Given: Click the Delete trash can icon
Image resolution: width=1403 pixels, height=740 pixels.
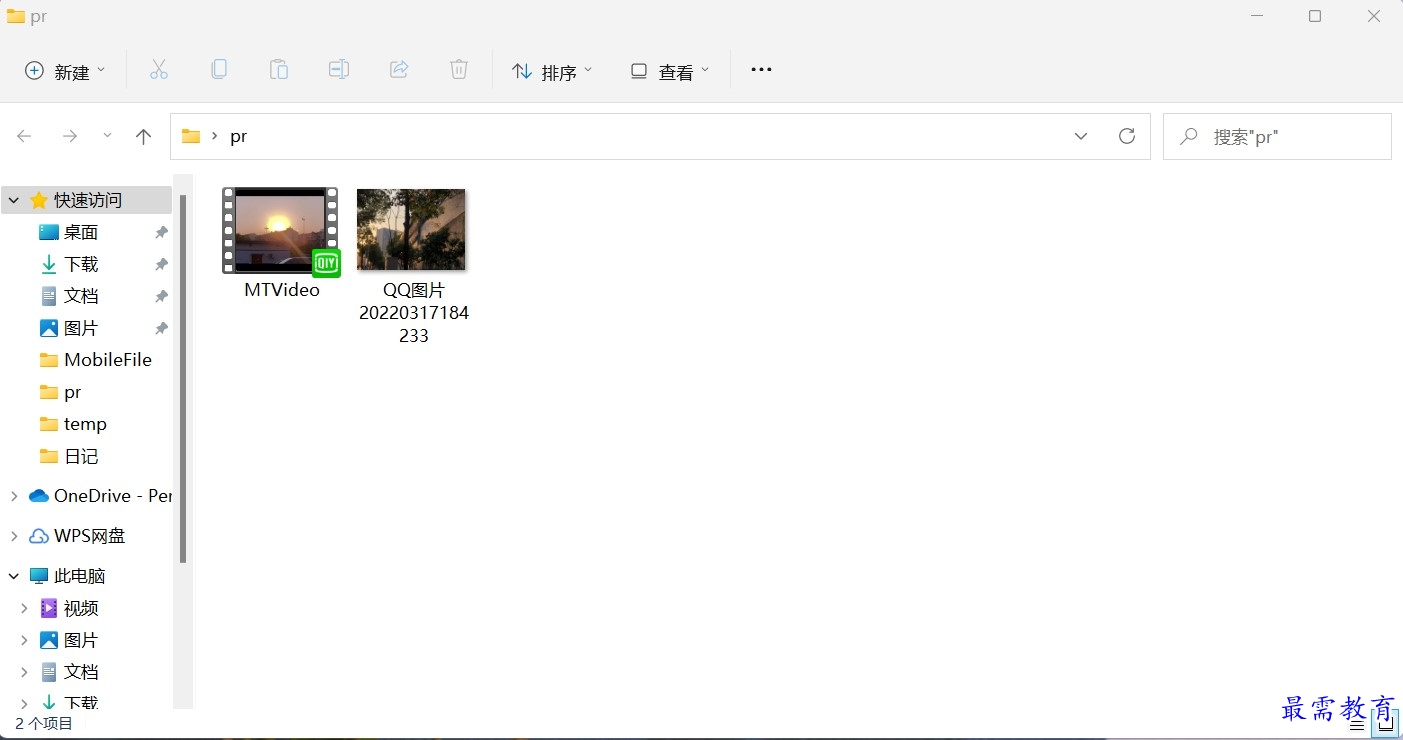Looking at the screenshot, I should coord(459,70).
